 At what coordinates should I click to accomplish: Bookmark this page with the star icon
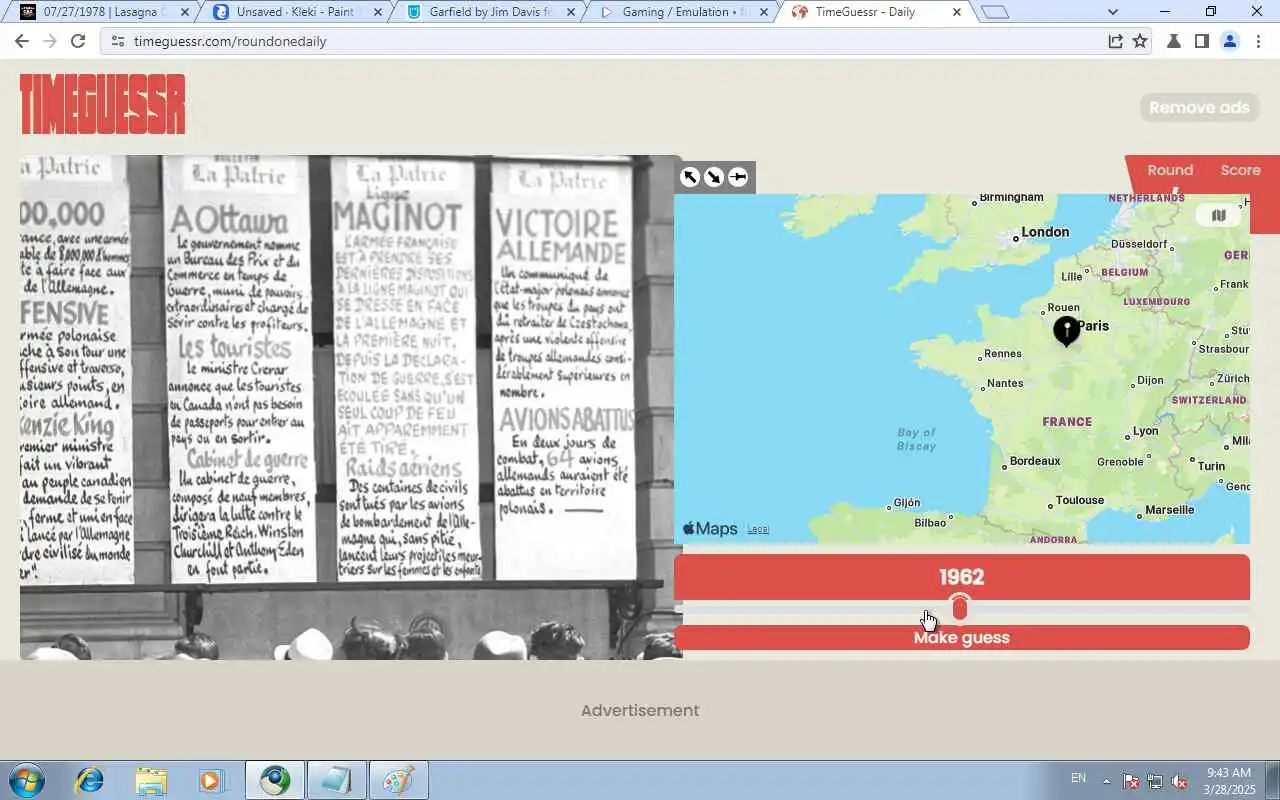[x=1140, y=41]
